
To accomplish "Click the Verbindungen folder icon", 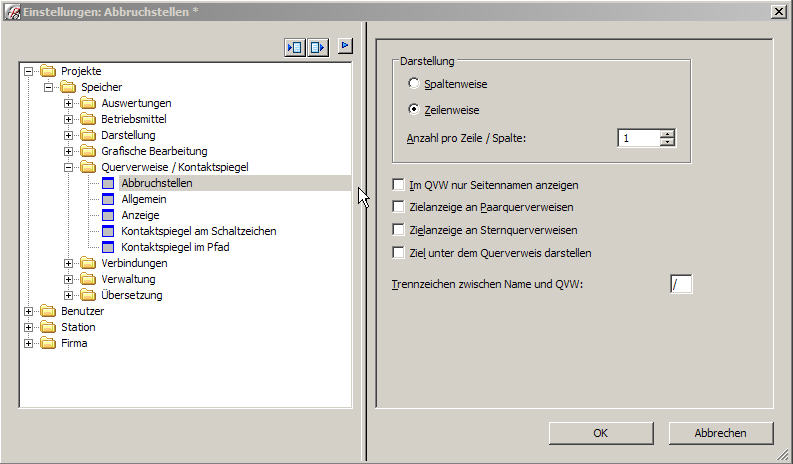I will 88,263.
